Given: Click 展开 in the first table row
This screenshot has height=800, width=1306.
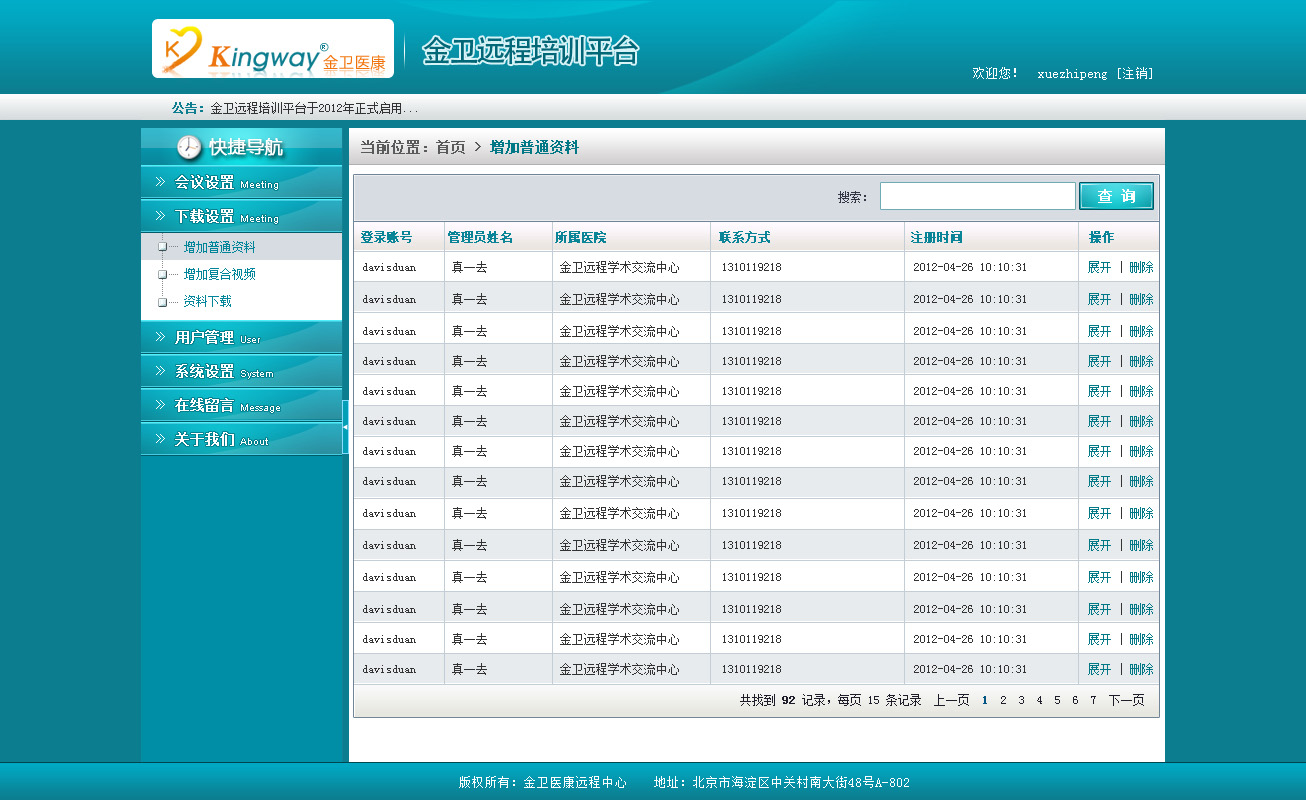Looking at the screenshot, I should tap(1099, 267).
